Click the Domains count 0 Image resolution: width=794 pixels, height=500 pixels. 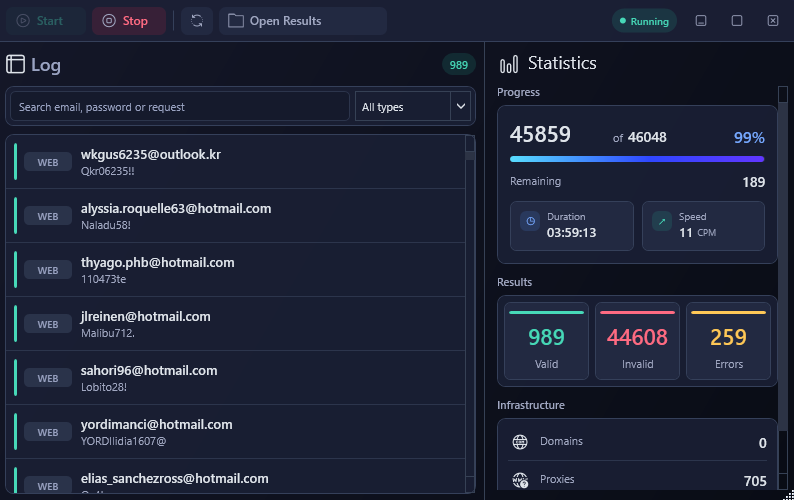click(x=763, y=443)
